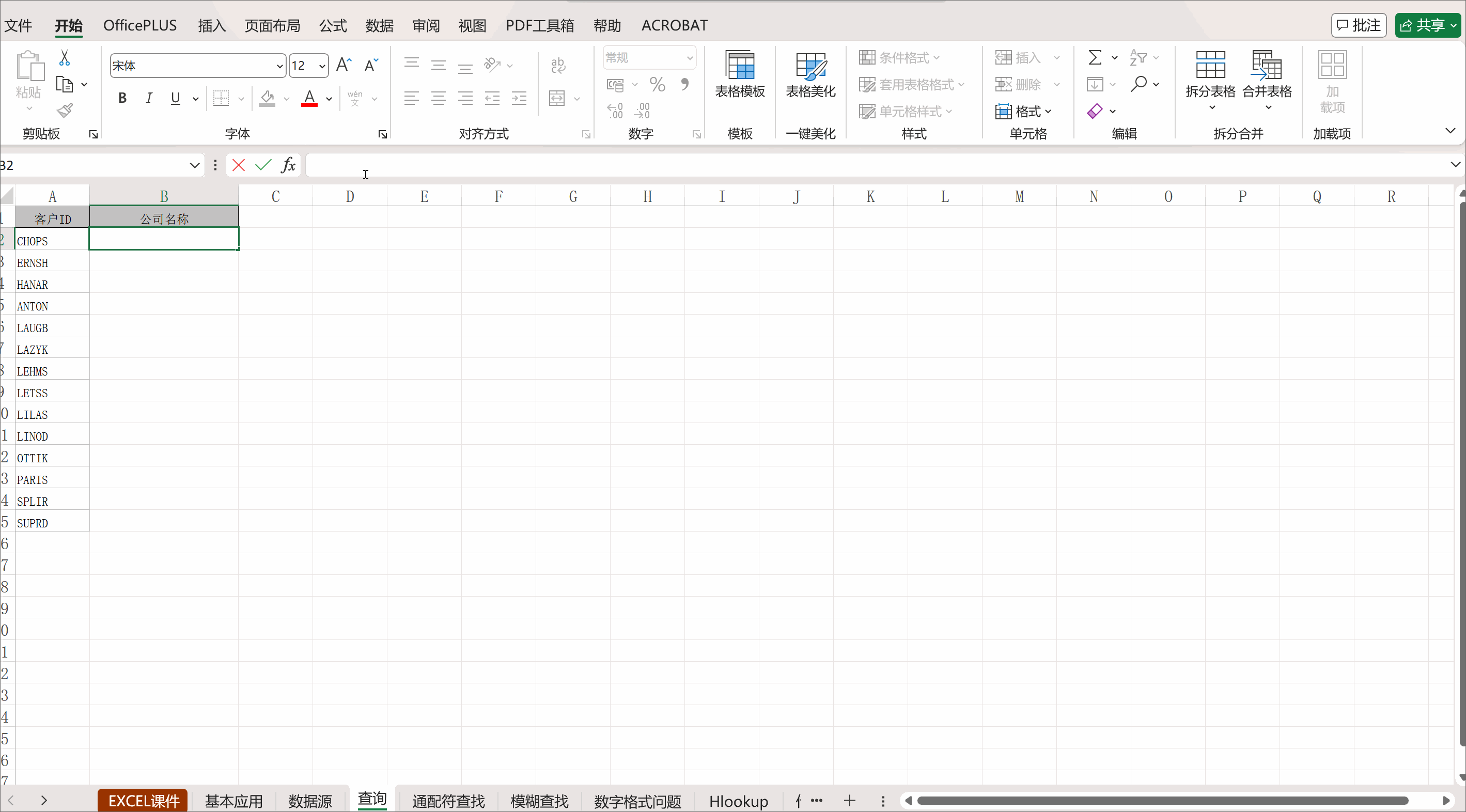This screenshot has width=1466, height=812.
Task: Expand the font size dropdown
Action: [x=322, y=66]
